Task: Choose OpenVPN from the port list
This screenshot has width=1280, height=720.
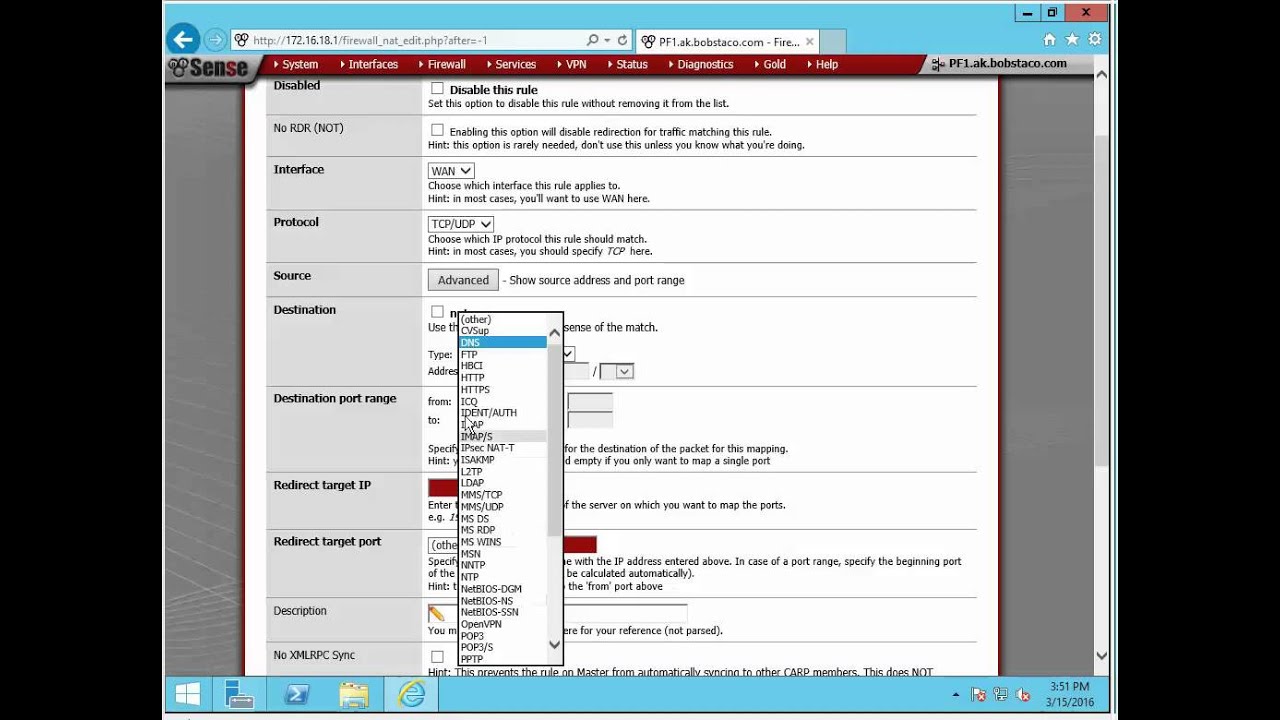Action: point(503,624)
